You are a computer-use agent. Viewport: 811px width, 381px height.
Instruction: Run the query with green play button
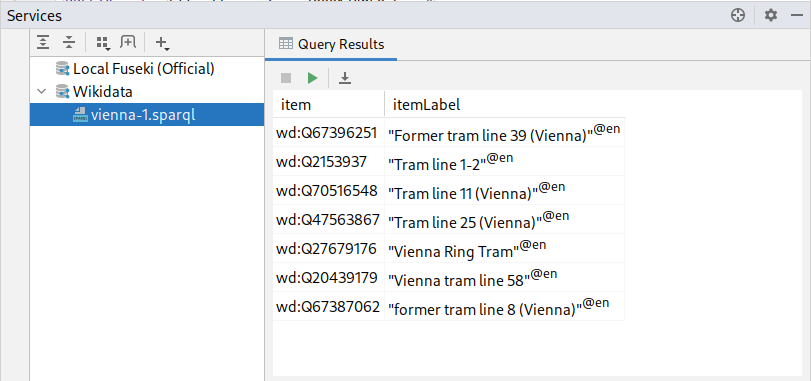click(312, 78)
